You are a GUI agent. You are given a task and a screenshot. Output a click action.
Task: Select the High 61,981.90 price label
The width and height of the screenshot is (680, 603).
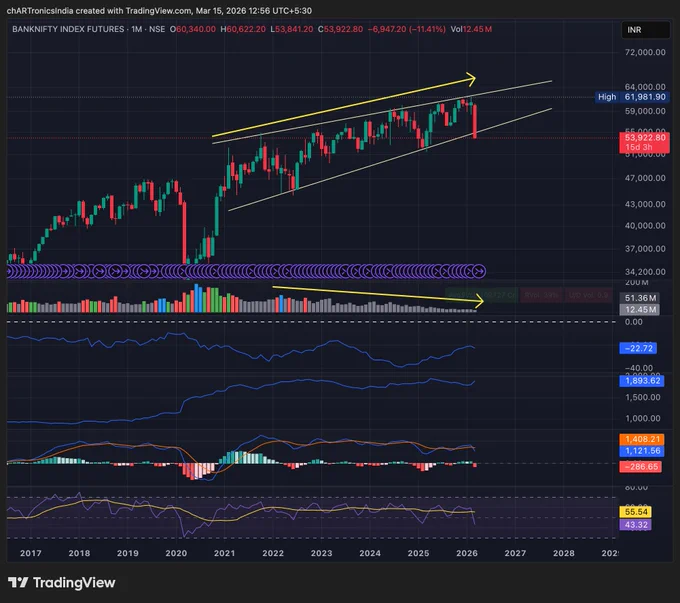click(x=631, y=97)
